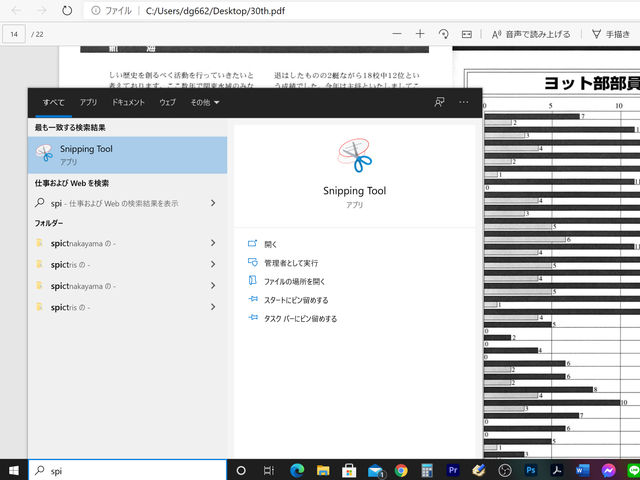640x480 pixels.
Task: Open Google Chrome from taskbar
Action: point(401,471)
